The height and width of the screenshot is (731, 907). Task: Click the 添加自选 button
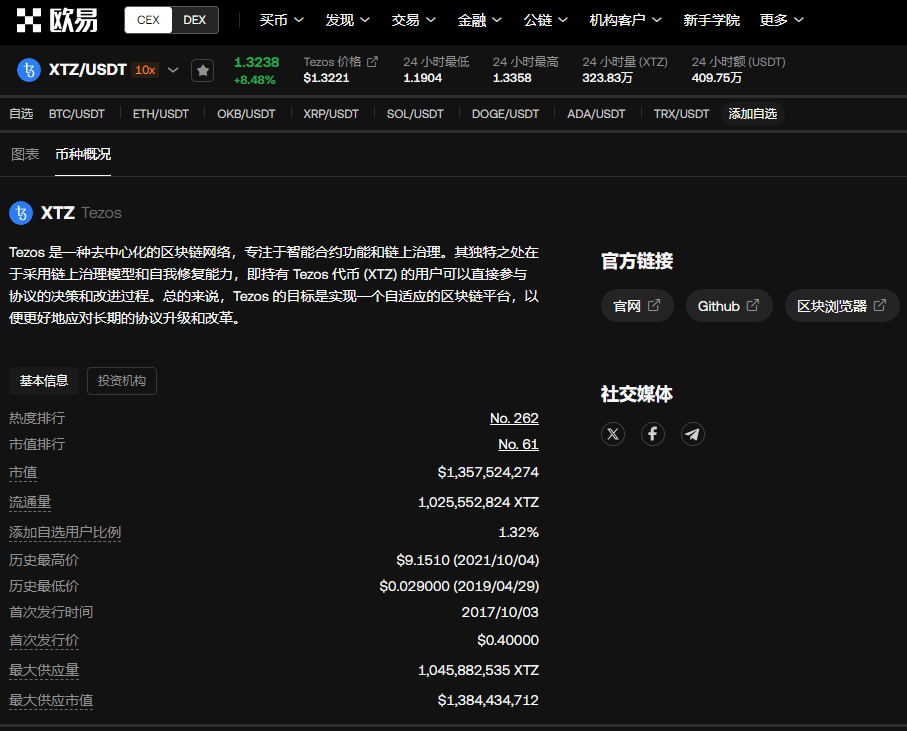752,114
